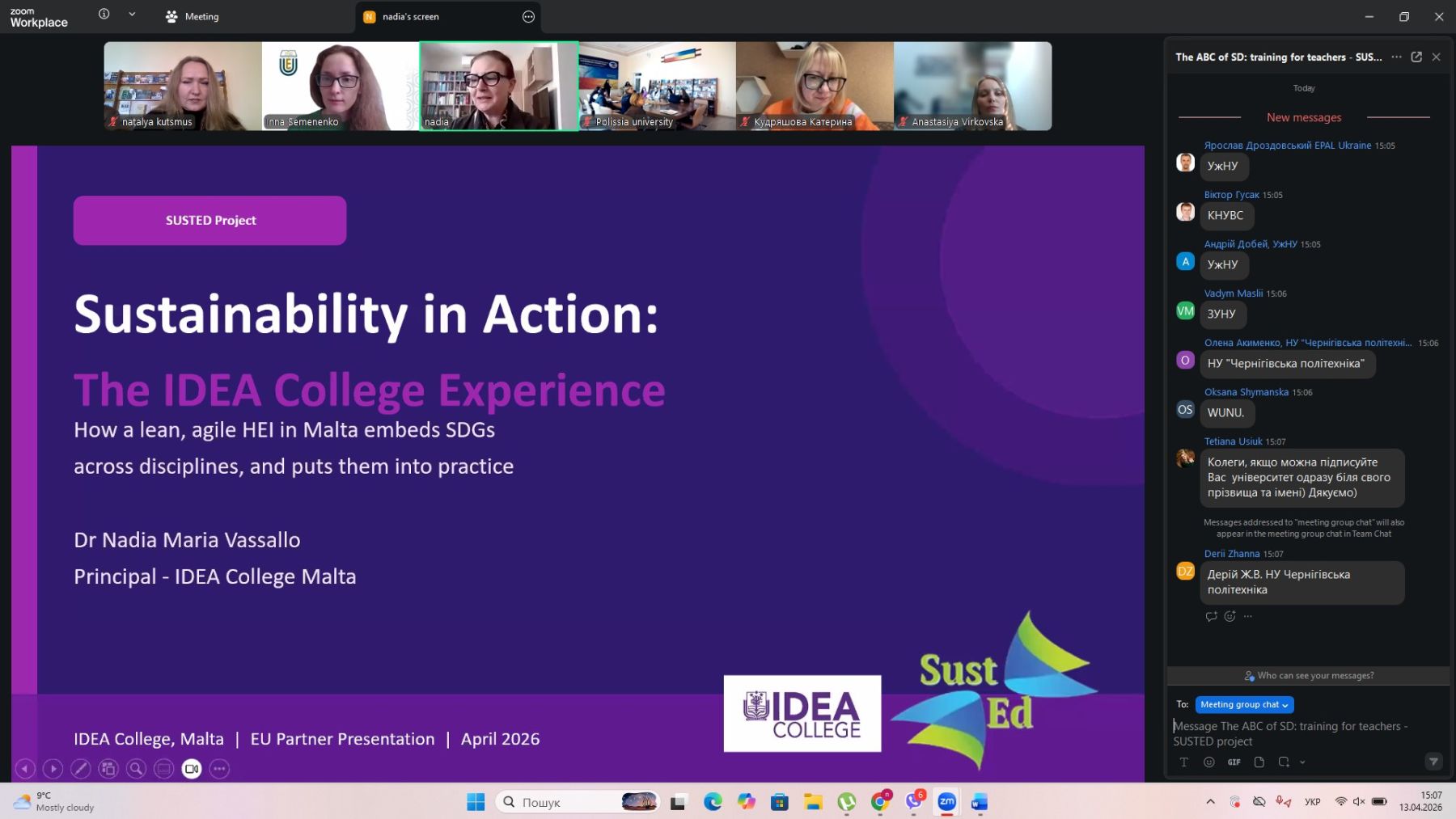Open Microsoft Word from taskbar

tap(980, 801)
